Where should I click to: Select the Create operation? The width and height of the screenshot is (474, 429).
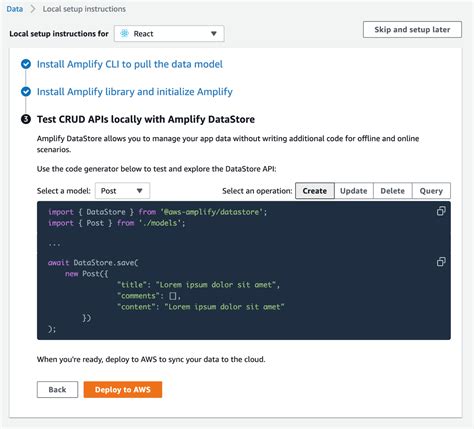[x=315, y=191]
